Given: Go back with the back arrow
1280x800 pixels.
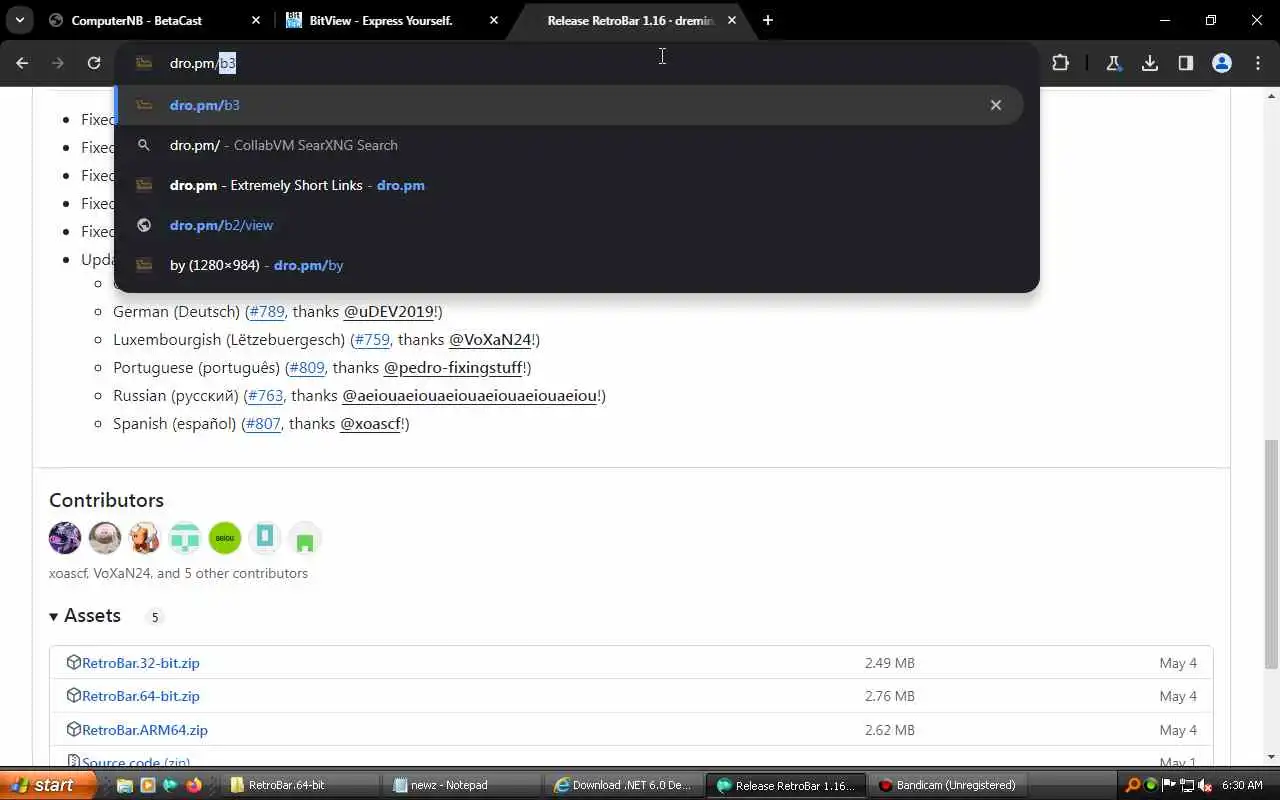Looking at the screenshot, I should point(22,63).
